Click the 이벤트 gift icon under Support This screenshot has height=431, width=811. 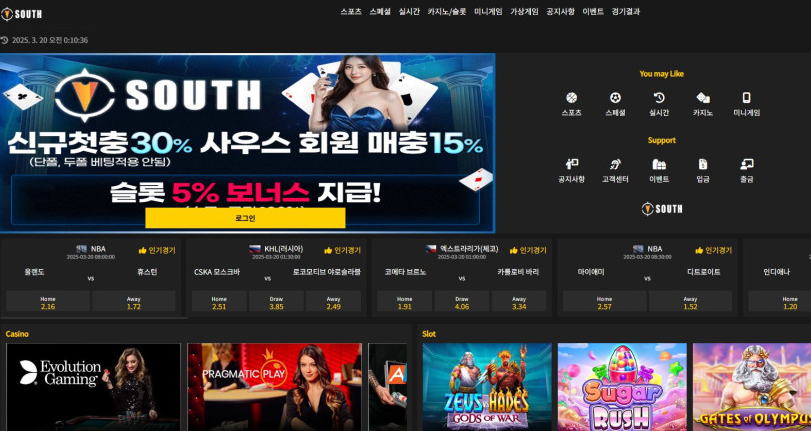pos(659,164)
